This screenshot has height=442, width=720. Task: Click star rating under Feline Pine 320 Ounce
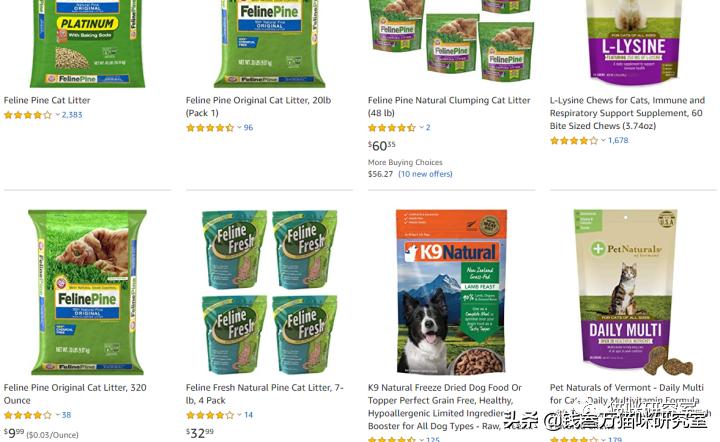[x=28, y=415]
